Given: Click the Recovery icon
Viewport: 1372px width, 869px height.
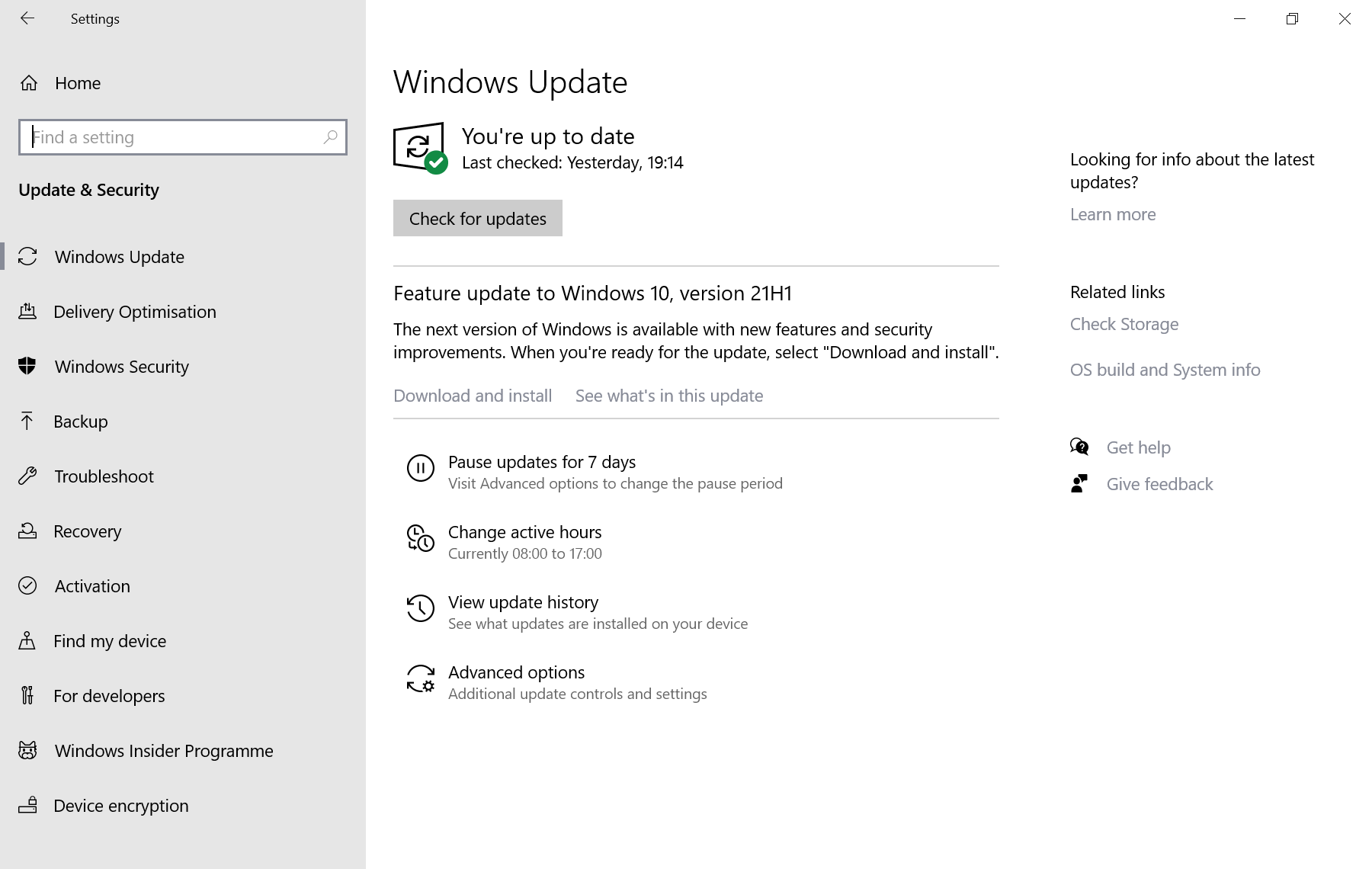Looking at the screenshot, I should [27, 531].
